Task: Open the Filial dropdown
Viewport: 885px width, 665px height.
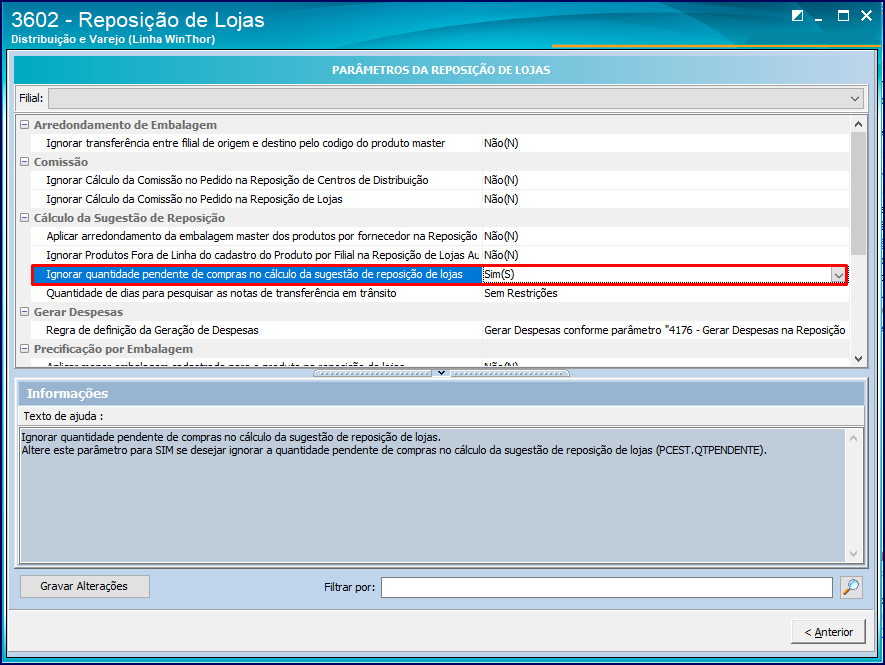Action: 855,98
